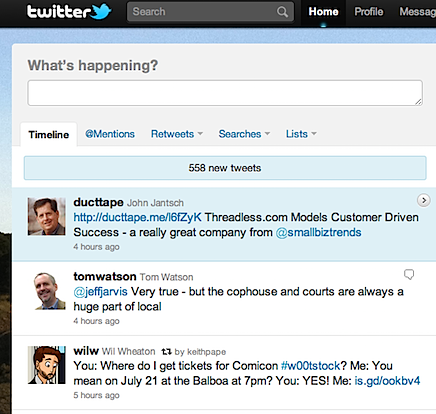Expand the Retweets dropdown
Image resolution: width=436 pixels, height=414 pixels.
coord(177,134)
